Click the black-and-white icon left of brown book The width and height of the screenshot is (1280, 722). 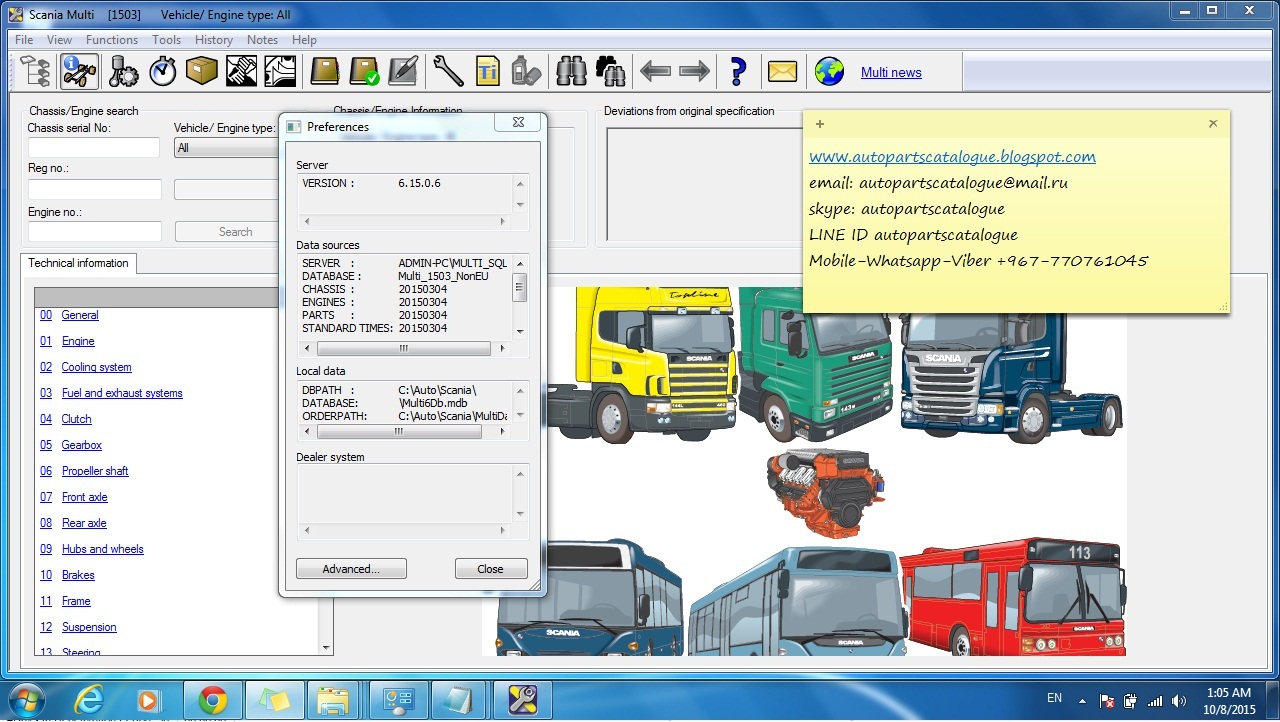[x=280, y=71]
